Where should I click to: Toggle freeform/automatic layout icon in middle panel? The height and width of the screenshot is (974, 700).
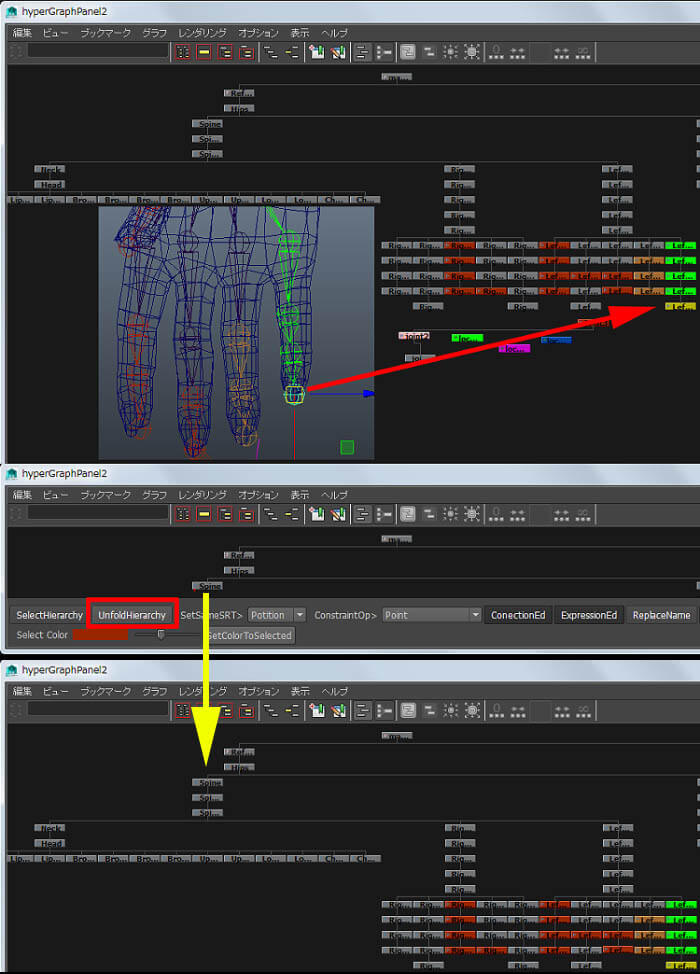362,514
